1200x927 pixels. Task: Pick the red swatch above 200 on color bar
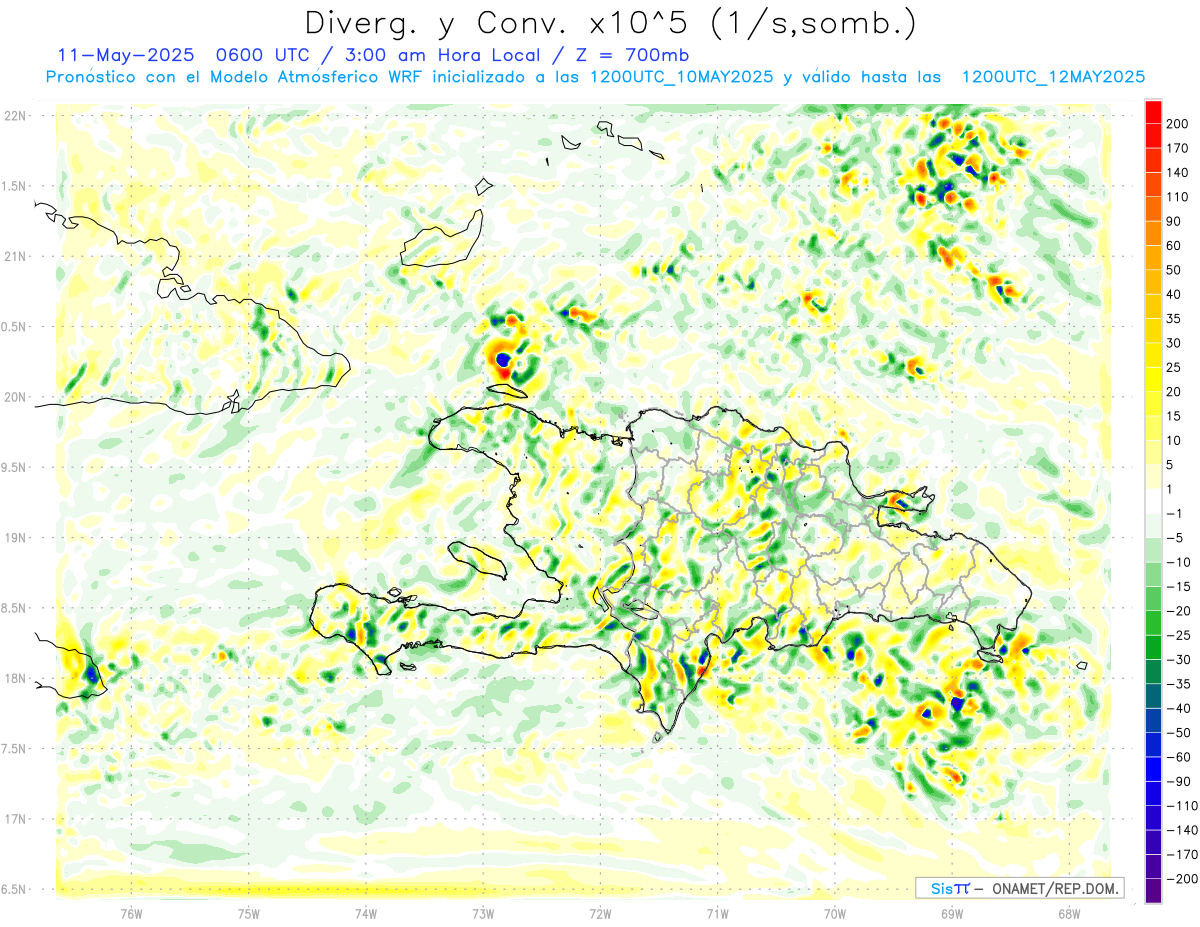pyautogui.click(x=1153, y=112)
